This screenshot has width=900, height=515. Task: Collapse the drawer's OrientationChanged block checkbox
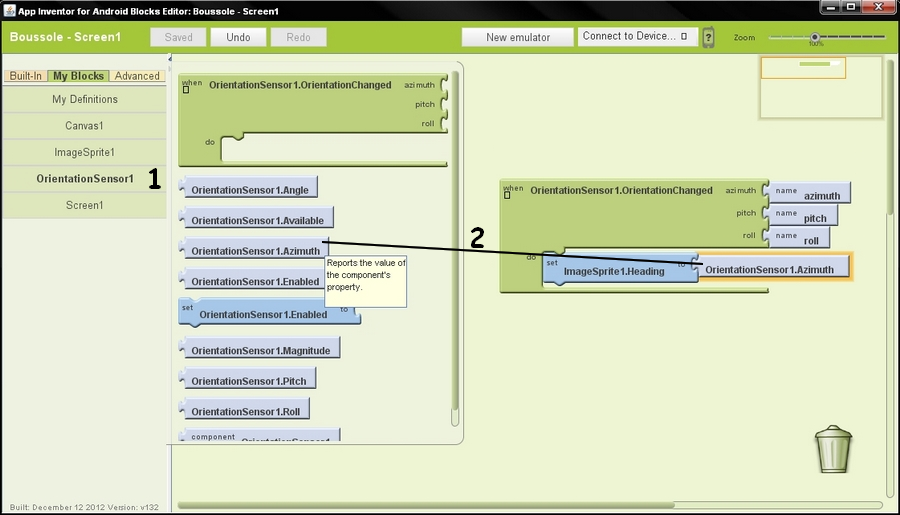coord(186,90)
